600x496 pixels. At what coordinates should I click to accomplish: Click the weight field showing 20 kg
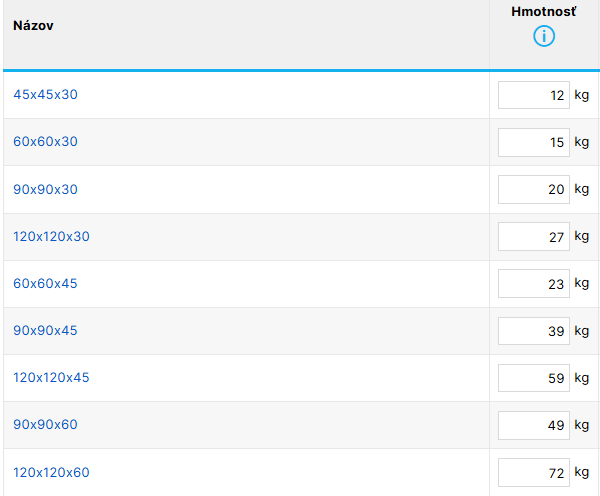(x=534, y=189)
